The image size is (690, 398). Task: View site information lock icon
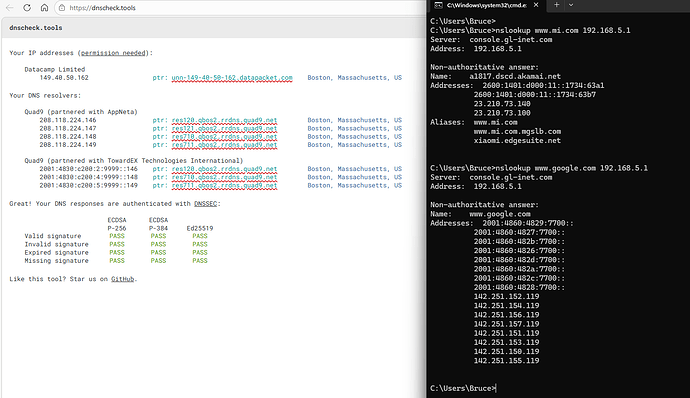62,8
